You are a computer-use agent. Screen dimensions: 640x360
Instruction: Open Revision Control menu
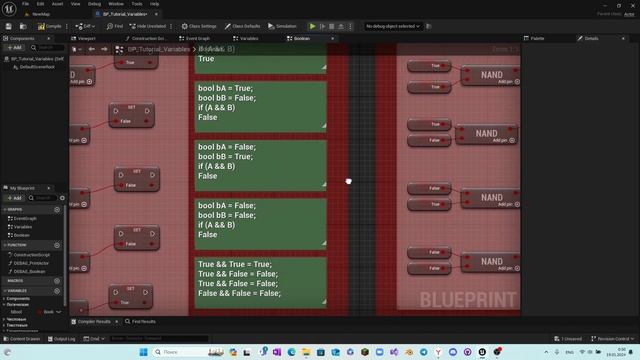tap(613, 339)
